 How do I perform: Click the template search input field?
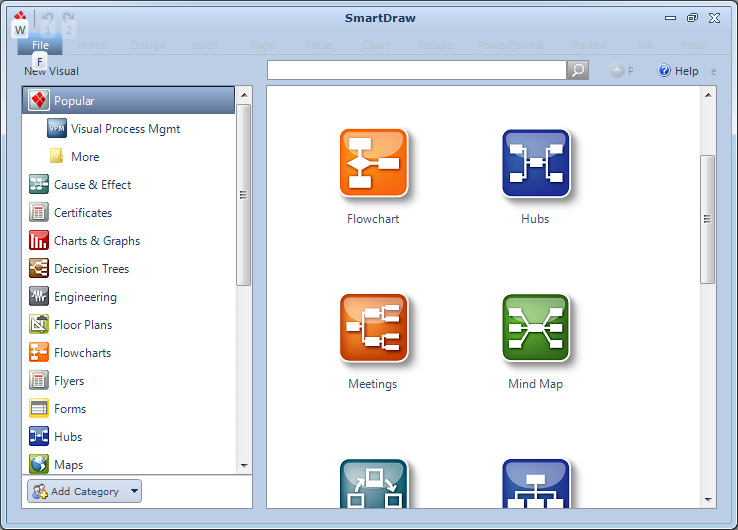416,70
